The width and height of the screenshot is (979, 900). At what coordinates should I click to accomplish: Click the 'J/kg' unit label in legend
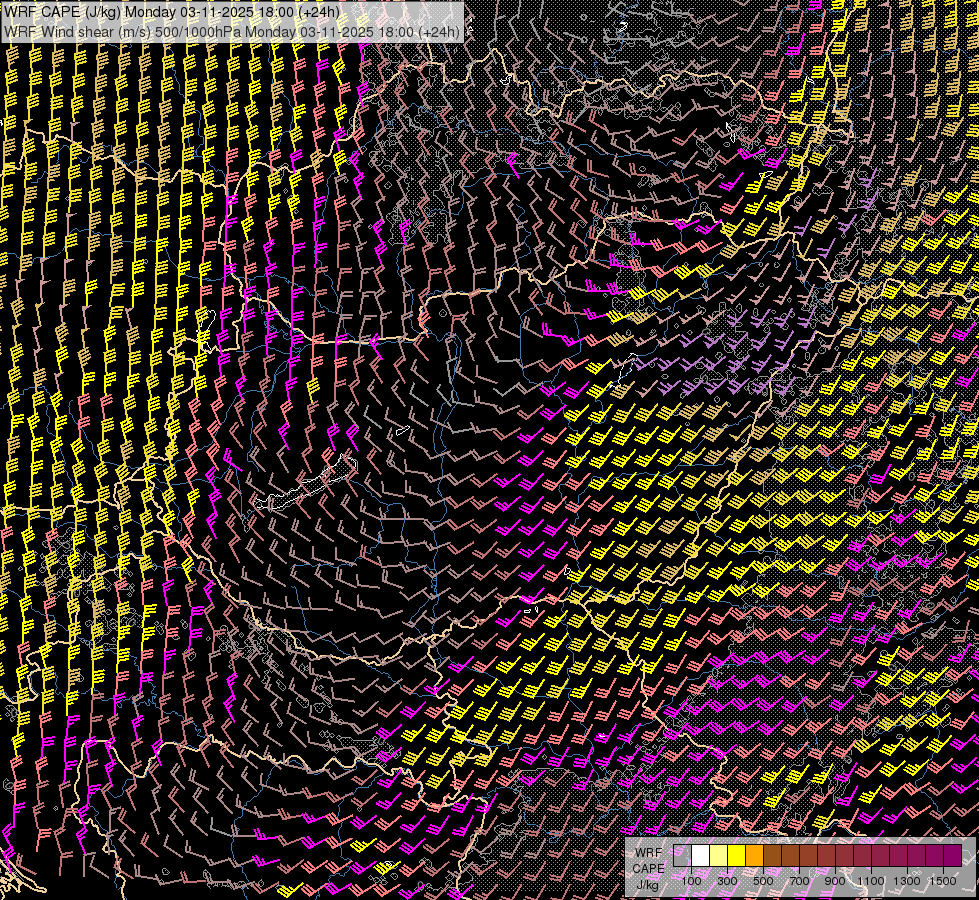click(648, 885)
